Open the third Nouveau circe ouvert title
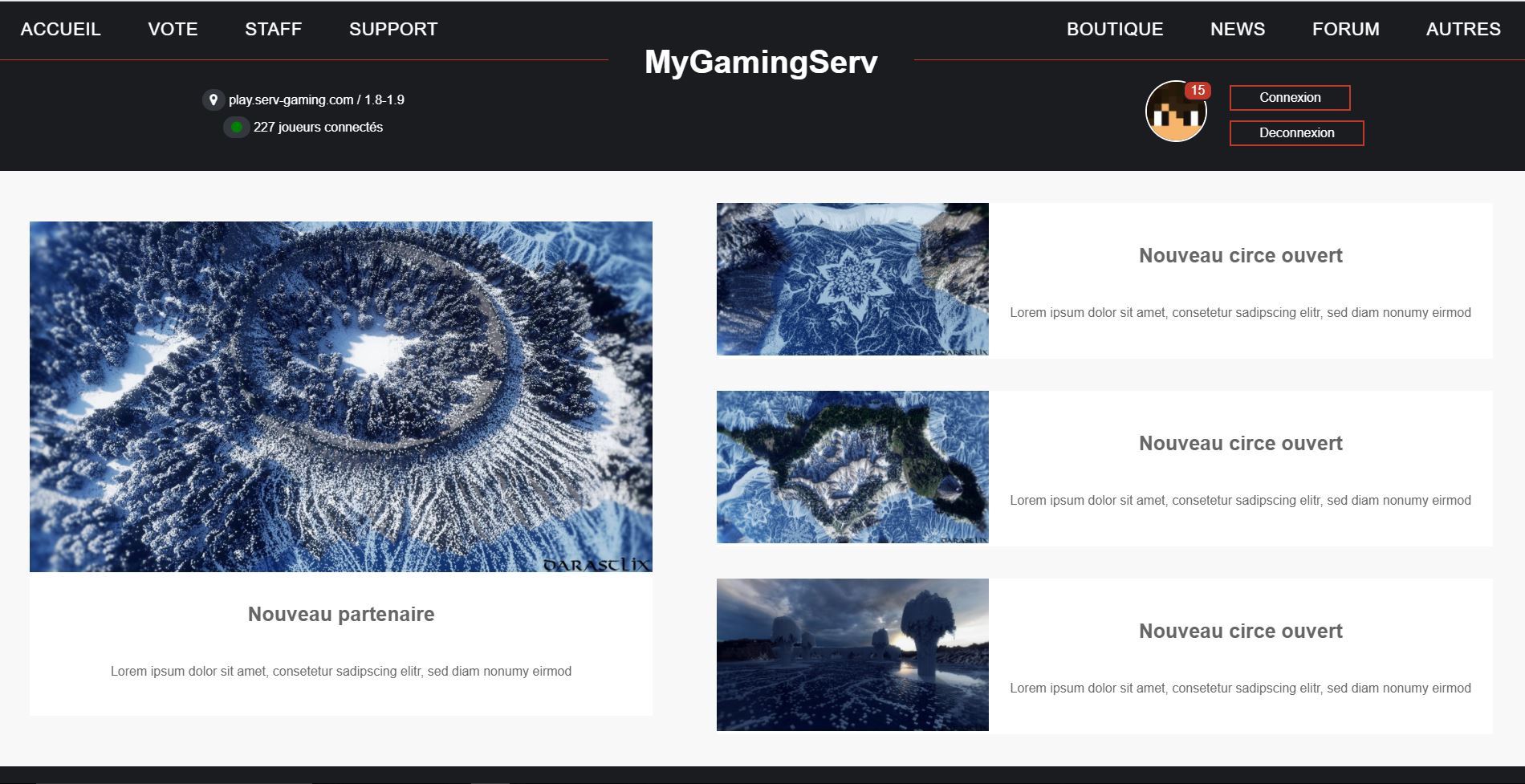This screenshot has width=1525, height=784. 1241,631
